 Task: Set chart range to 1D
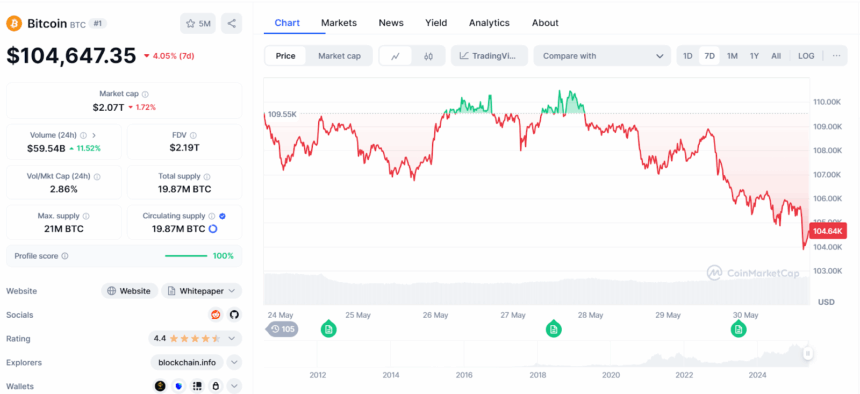coord(688,56)
